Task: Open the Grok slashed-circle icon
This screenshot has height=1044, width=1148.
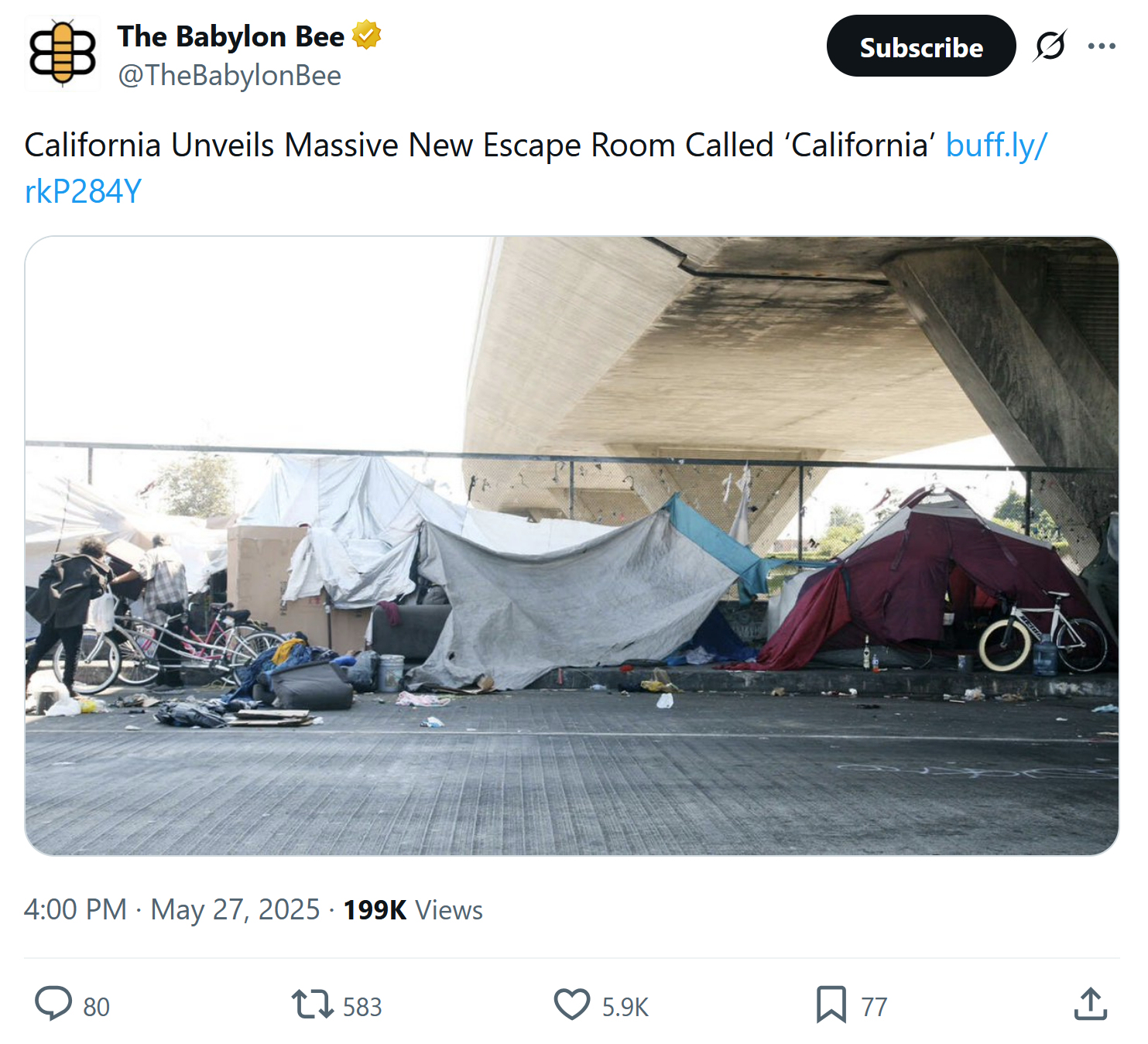Action: tap(1050, 46)
